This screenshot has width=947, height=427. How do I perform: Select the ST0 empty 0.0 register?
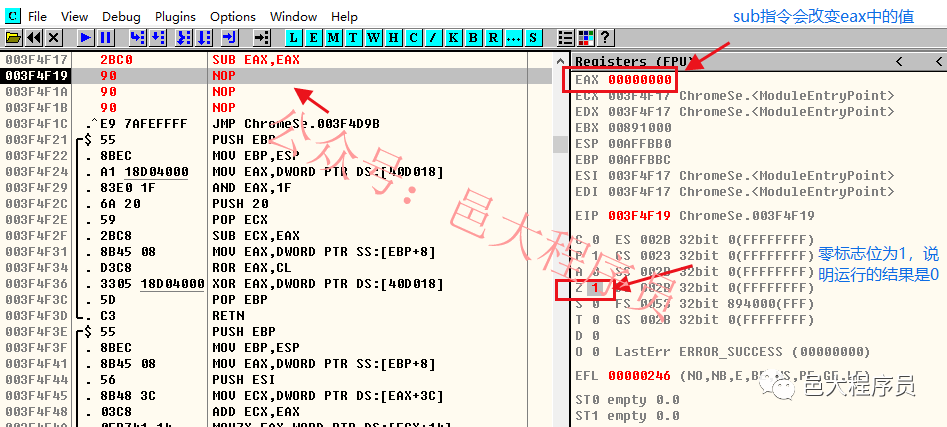(627, 400)
